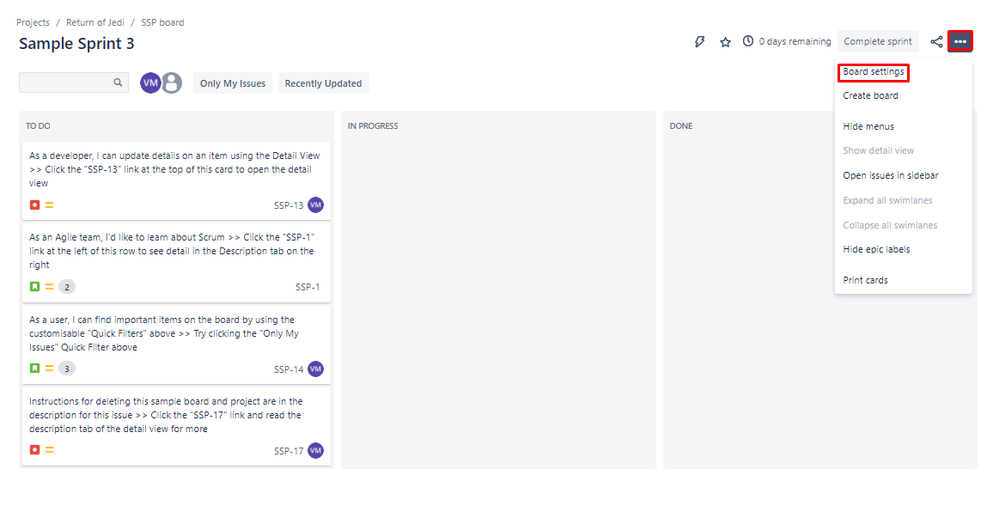Image resolution: width=999 pixels, height=512 pixels.
Task: Open the SSP-13 issue key link
Action: click(289, 206)
